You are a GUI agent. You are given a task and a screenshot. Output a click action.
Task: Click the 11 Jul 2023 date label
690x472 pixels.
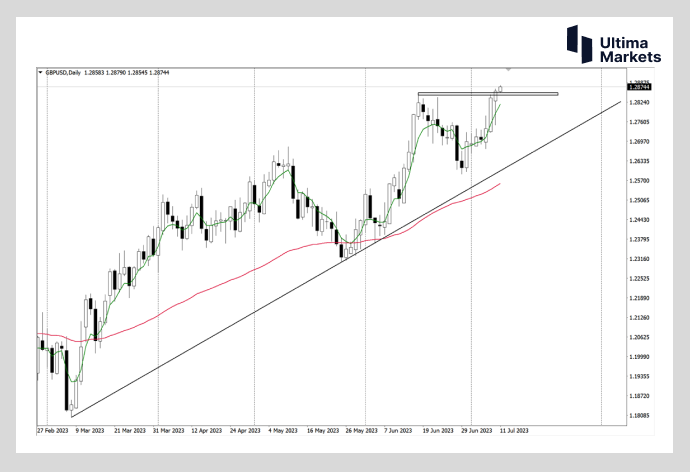pos(514,431)
